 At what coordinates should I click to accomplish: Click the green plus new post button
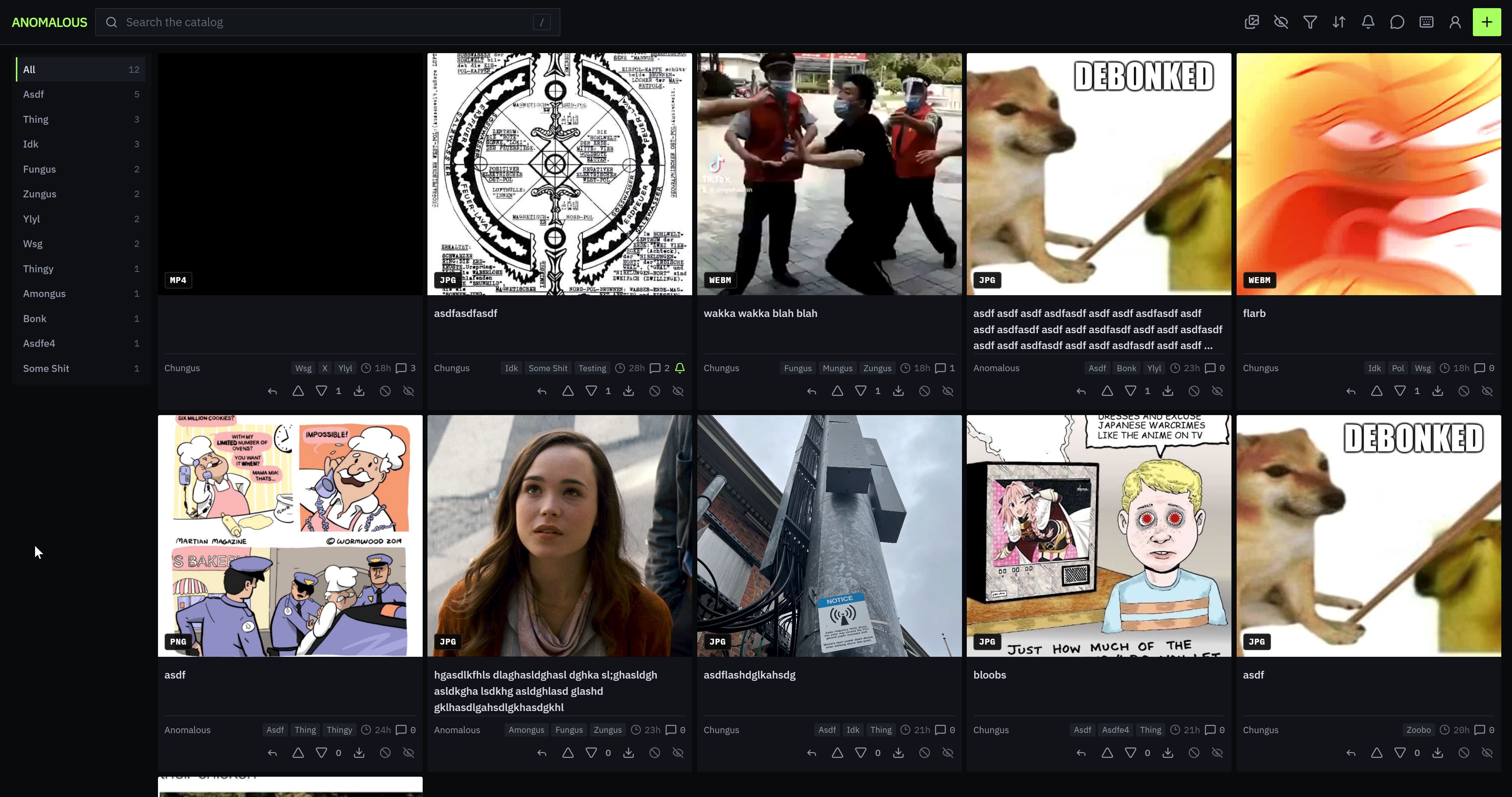pyautogui.click(x=1487, y=22)
